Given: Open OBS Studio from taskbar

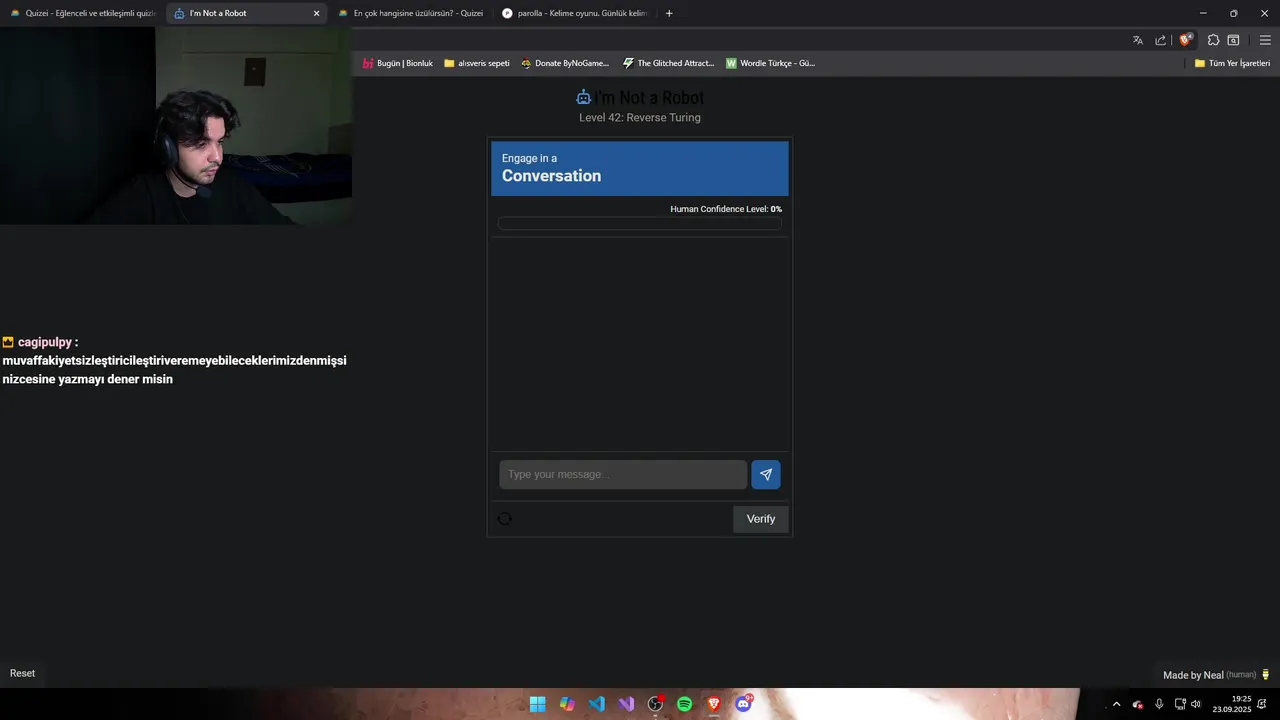Looking at the screenshot, I should coord(655,704).
